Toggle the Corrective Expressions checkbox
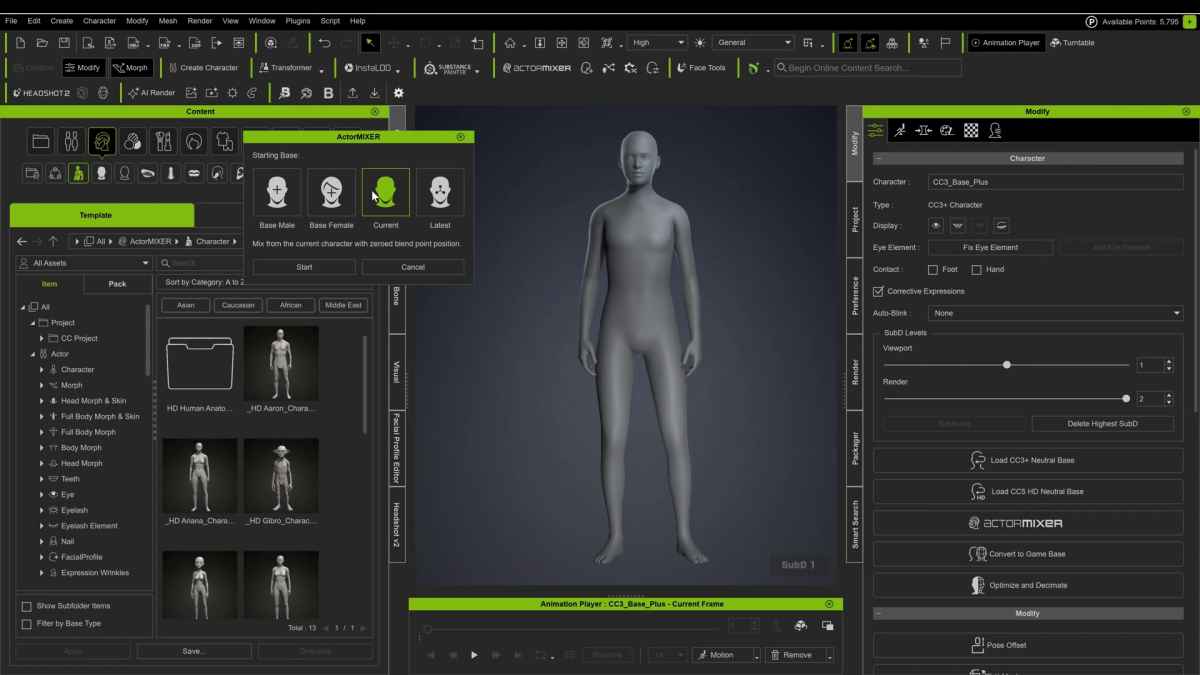Image resolution: width=1200 pixels, height=675 pixels. tap(878, 291)
